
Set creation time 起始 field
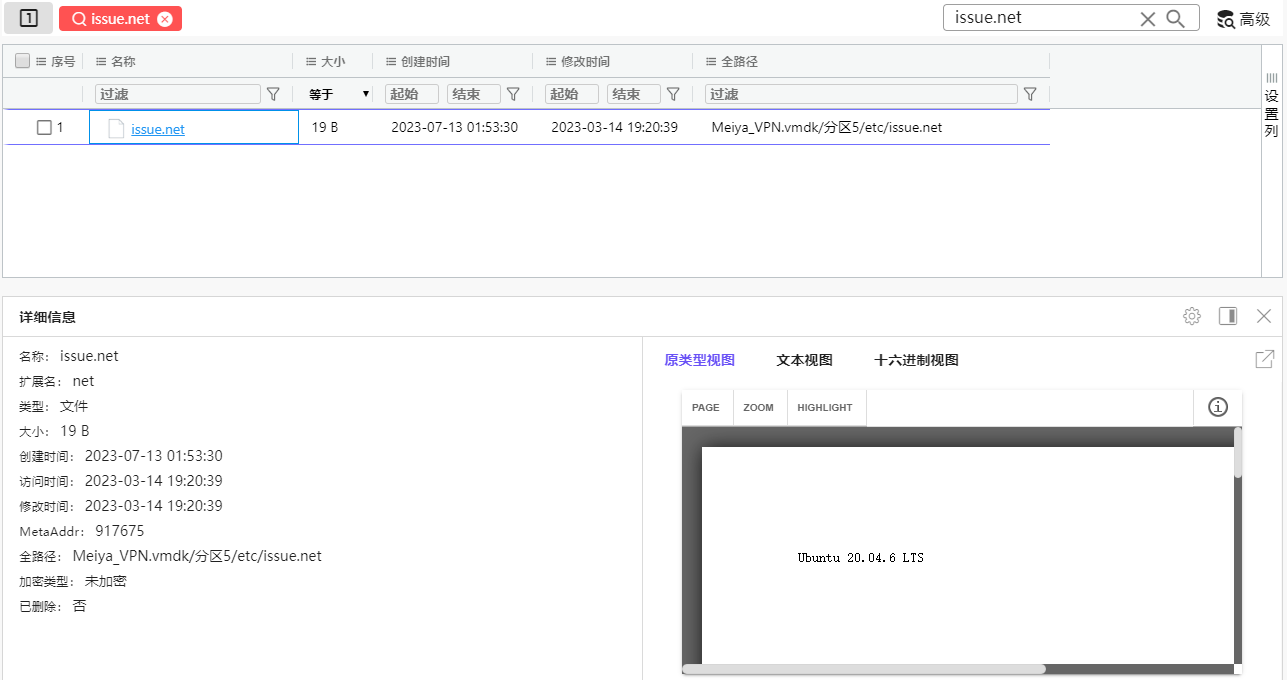412,94
